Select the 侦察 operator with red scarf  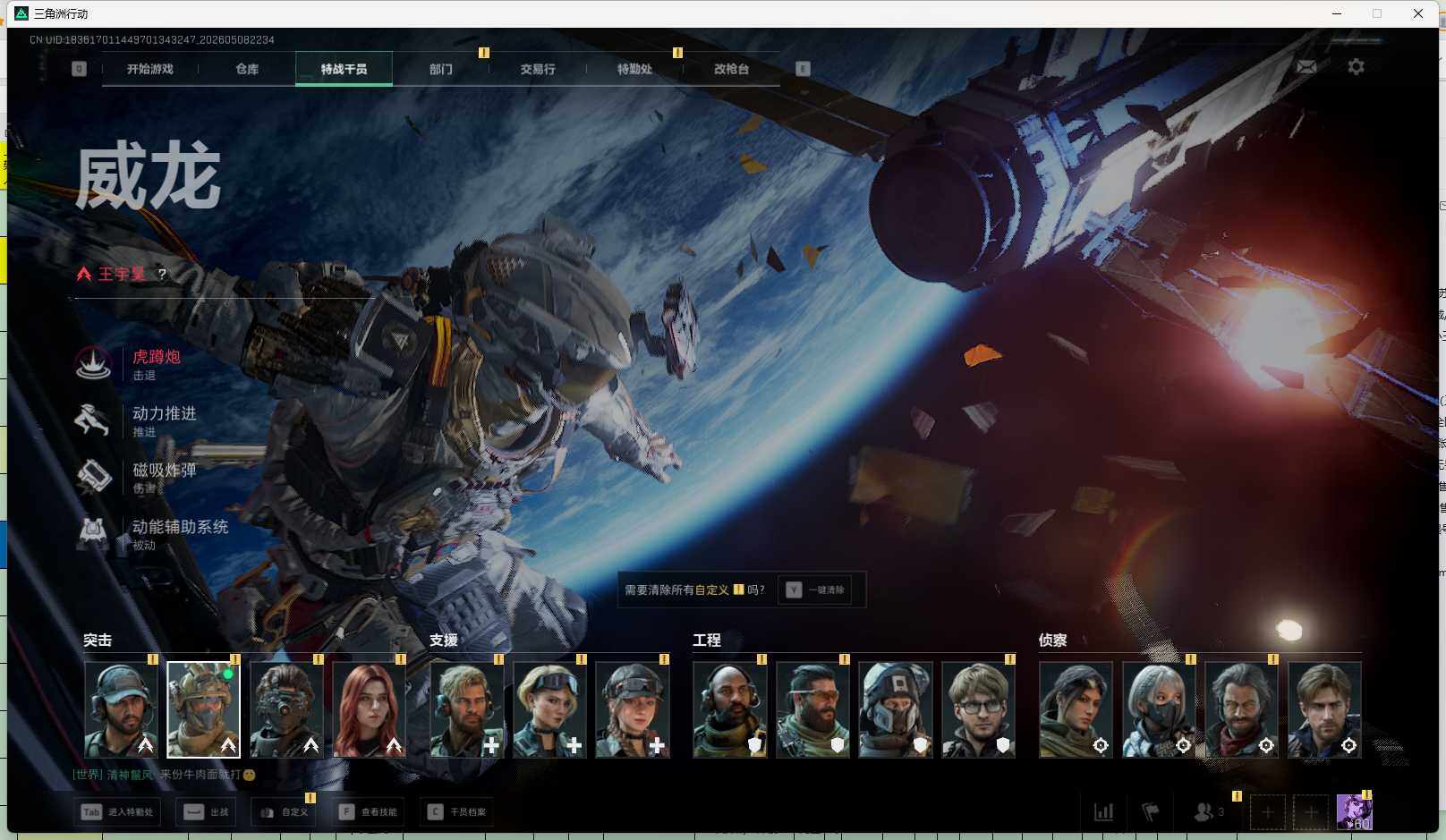[x=1241, y=709]
